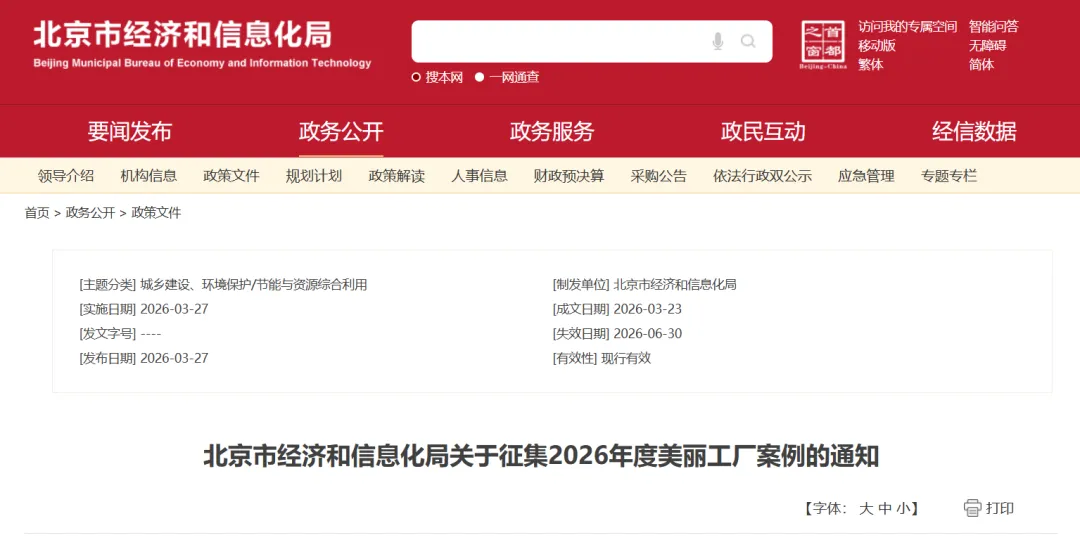Open 无障碍 accessibility mode
Screen dimensions: 1080x547
coord(988,45)
